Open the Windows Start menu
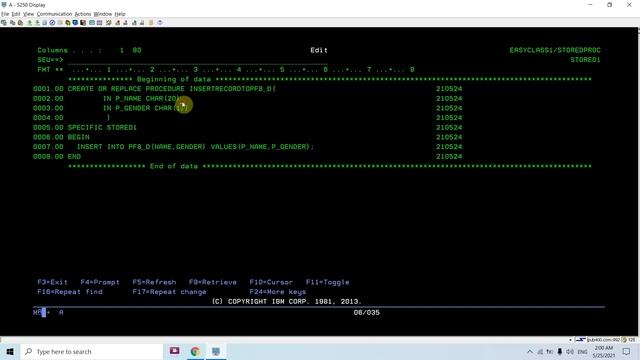 (10, 351)
